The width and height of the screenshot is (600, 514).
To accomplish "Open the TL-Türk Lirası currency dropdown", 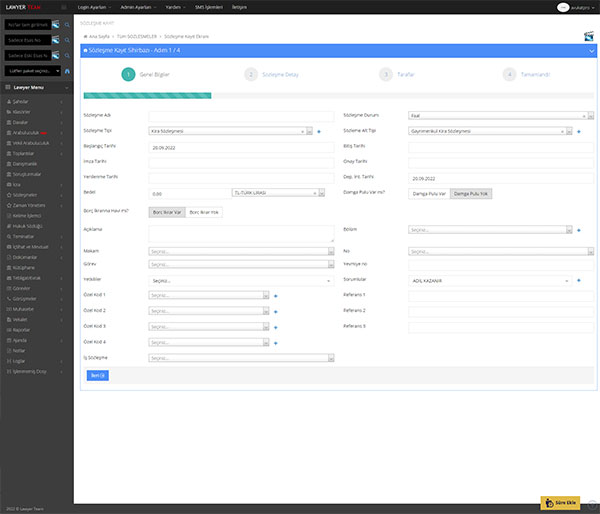I will pos(278,193).
